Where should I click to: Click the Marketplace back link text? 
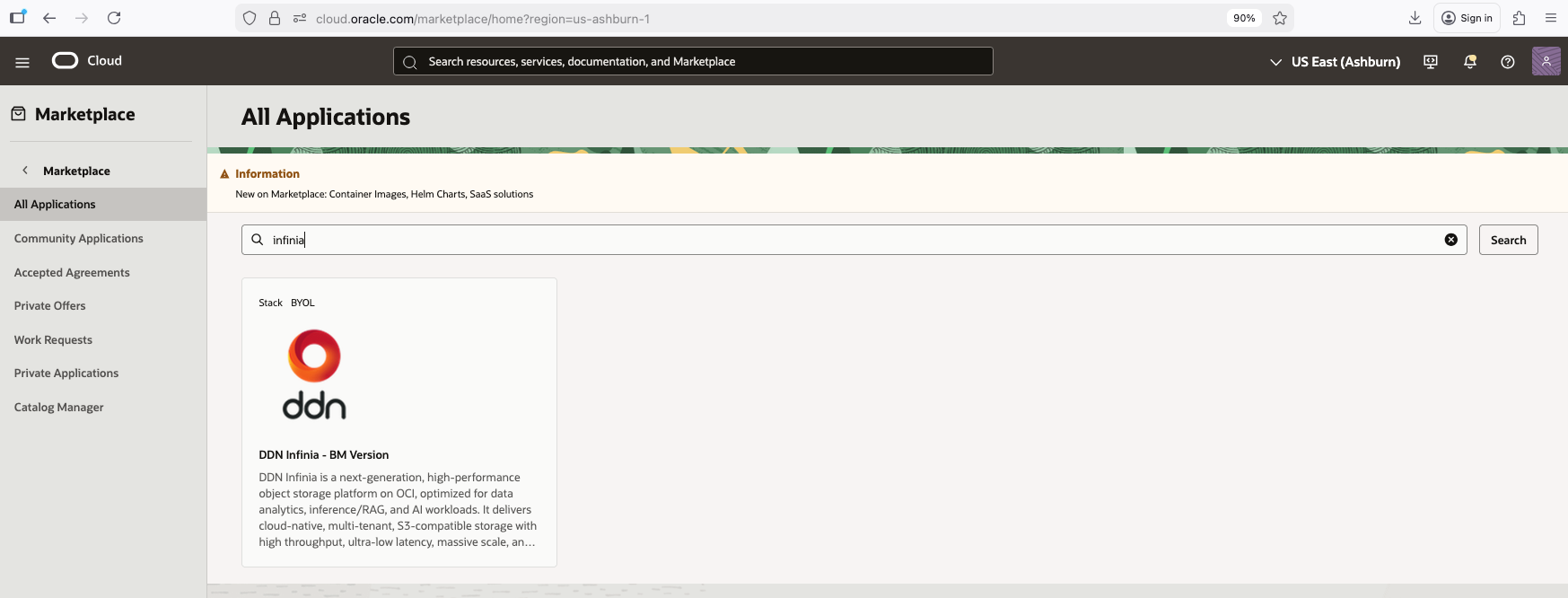tap(76, 171)
